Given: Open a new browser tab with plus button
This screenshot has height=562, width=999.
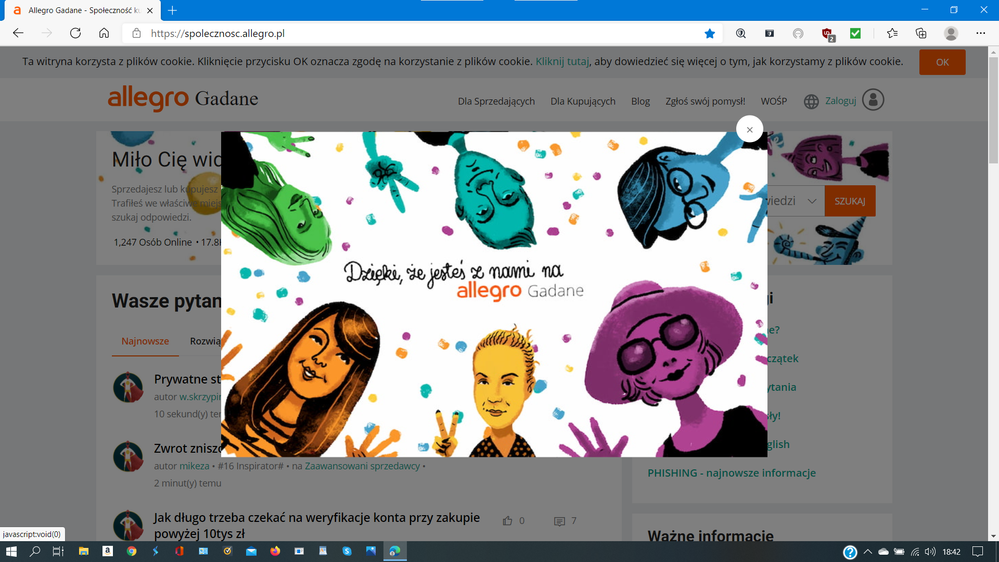Looking at the screenshot, I should point(173,10).
